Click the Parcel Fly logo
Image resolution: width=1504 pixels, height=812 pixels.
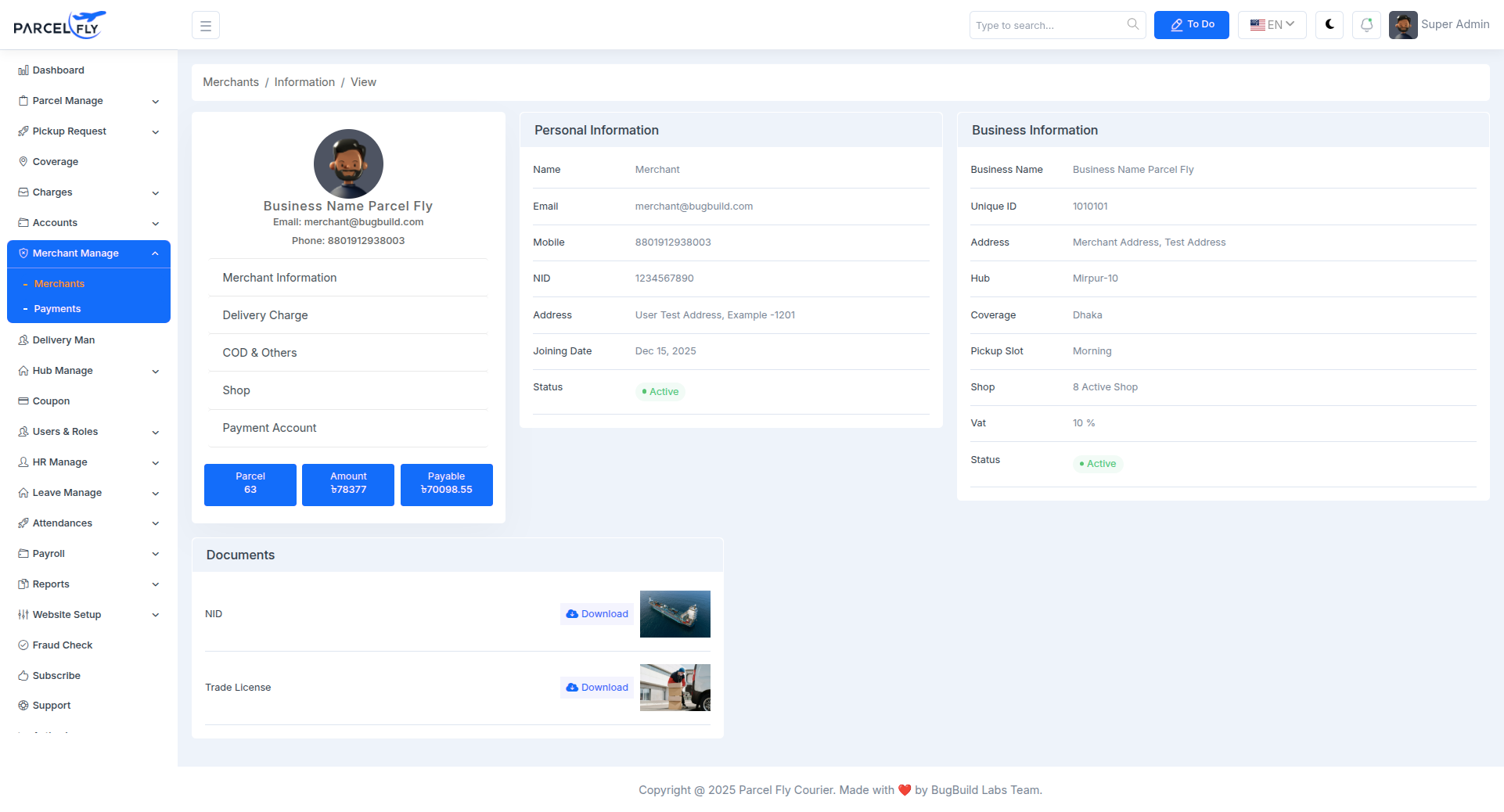60,25
